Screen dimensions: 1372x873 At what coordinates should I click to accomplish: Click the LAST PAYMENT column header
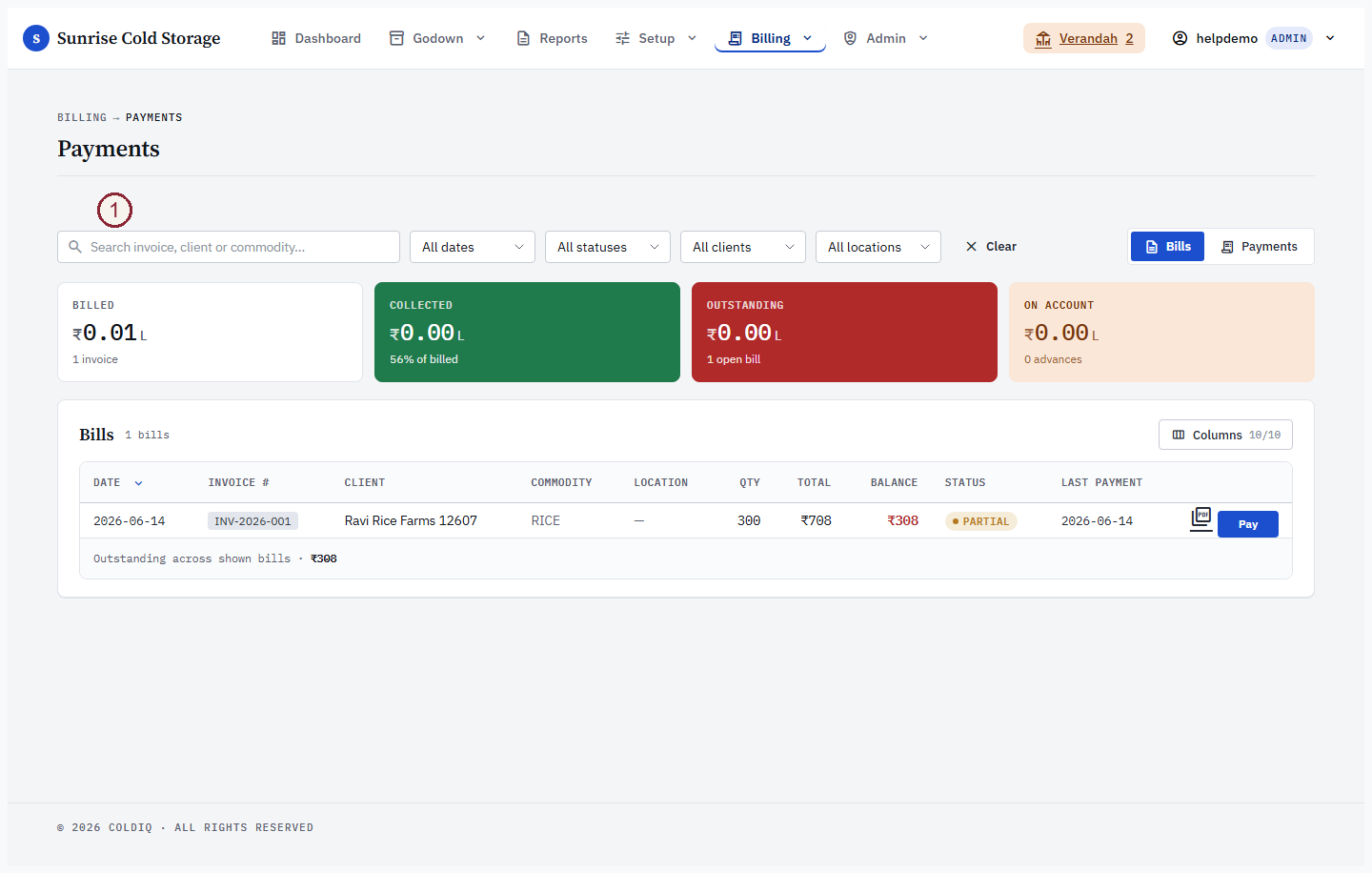point(1101,483)
